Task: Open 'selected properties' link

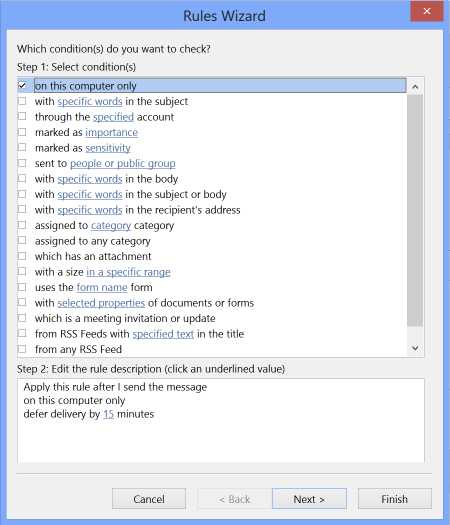Action: click(x=101, y=303)
